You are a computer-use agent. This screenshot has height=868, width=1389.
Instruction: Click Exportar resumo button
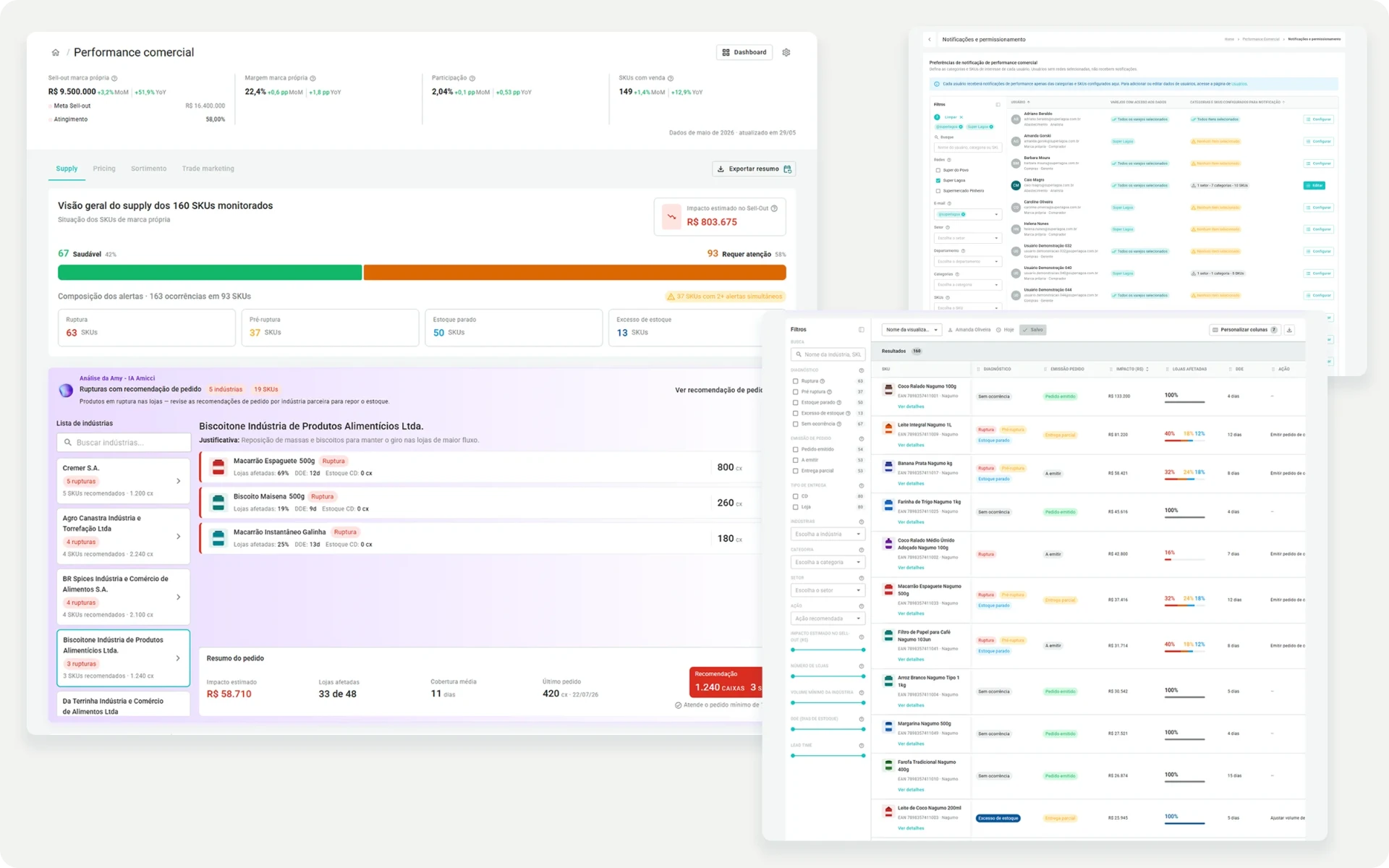(x=754, y=169)
